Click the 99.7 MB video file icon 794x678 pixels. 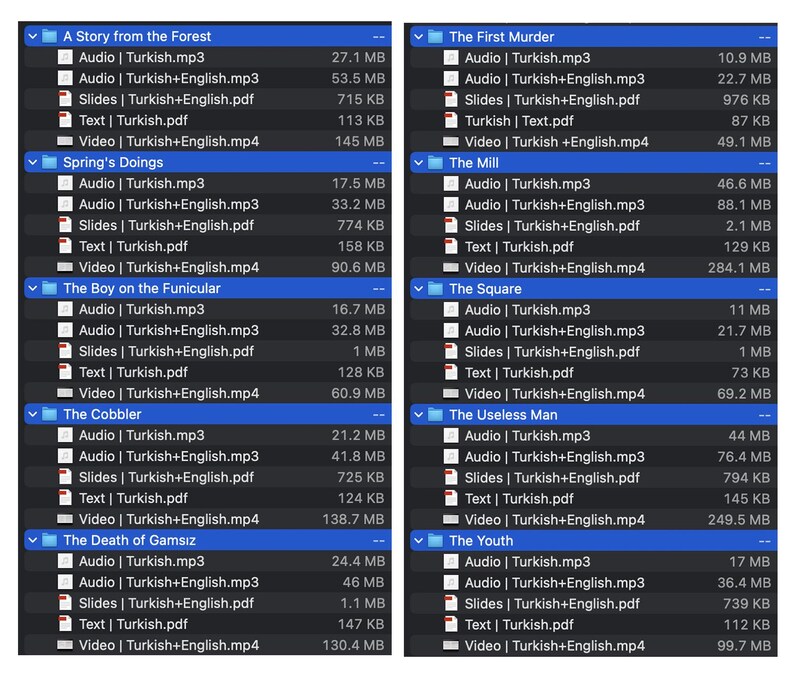tap(451, 646)
